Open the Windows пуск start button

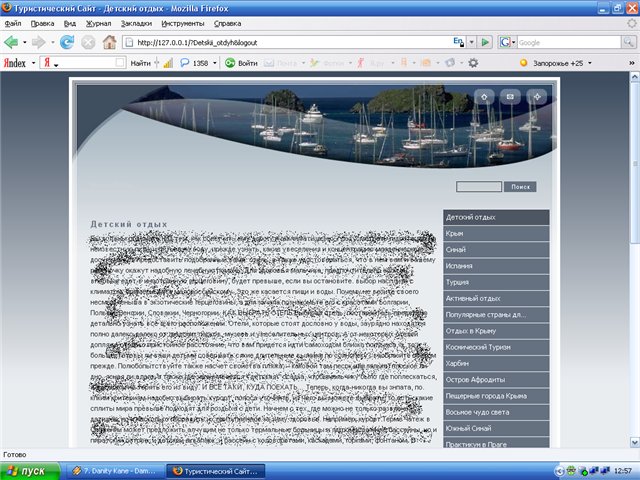pos(30,471)
